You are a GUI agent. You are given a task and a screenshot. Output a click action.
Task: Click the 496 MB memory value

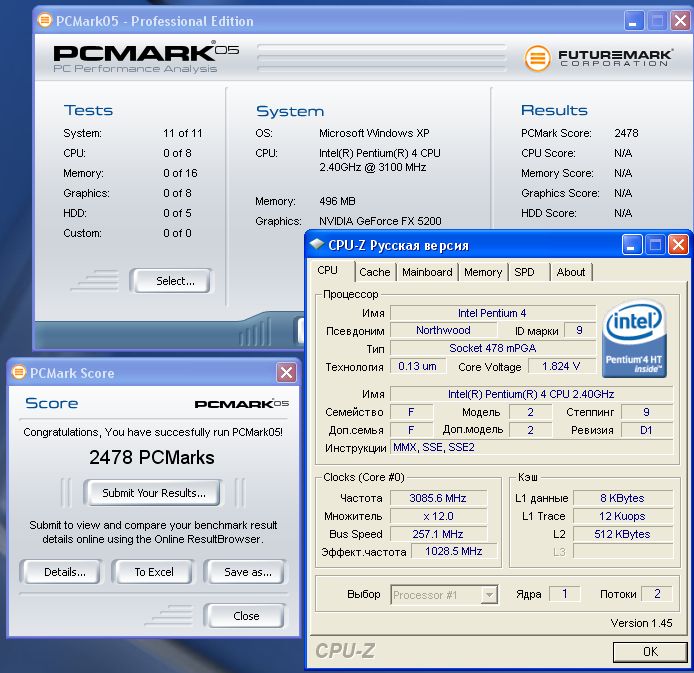[337, 201]
